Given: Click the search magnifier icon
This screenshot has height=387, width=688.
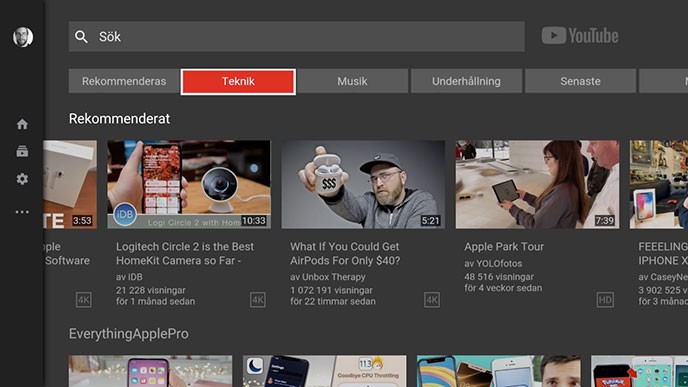Looking at the screenshot, I should [x=81, y=37].
